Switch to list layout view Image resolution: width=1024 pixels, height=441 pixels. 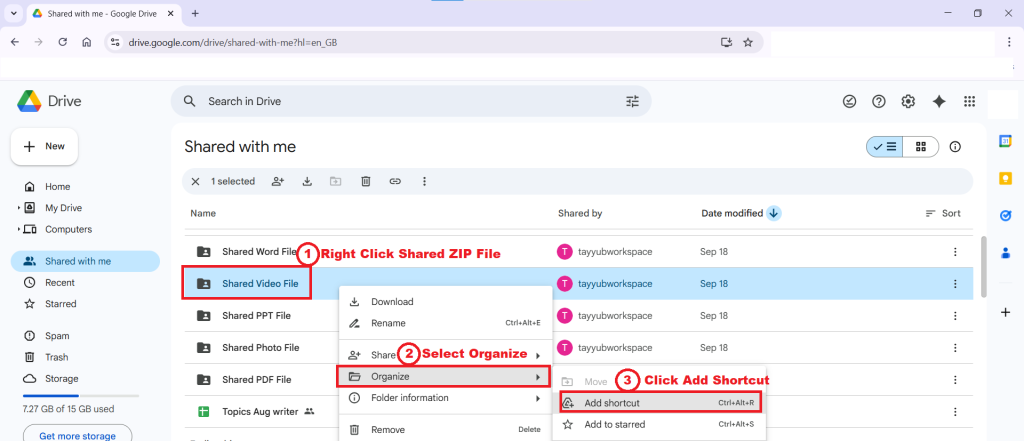click(885, 147)
